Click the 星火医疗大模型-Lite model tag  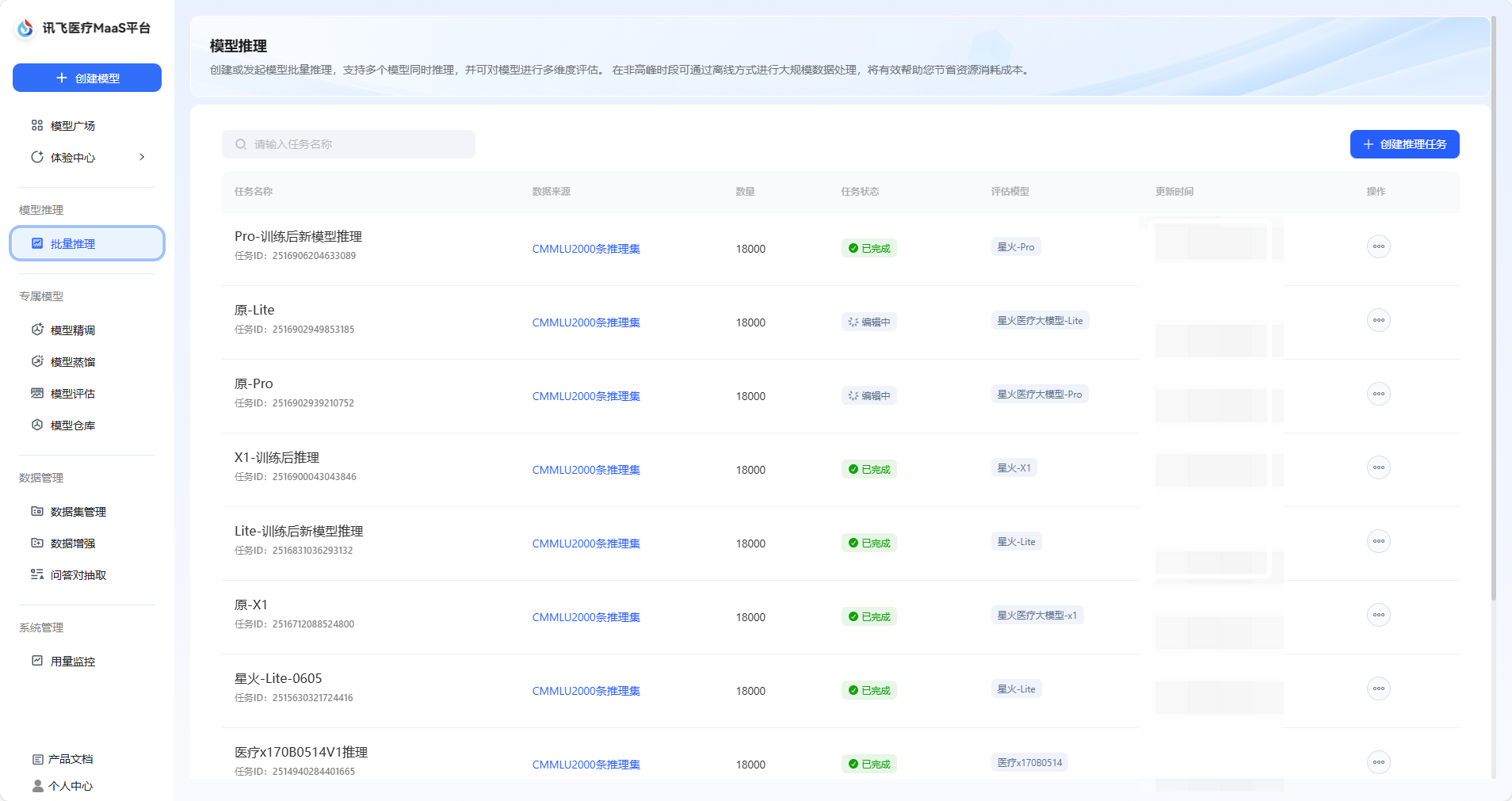click(x=1040, y=321)
